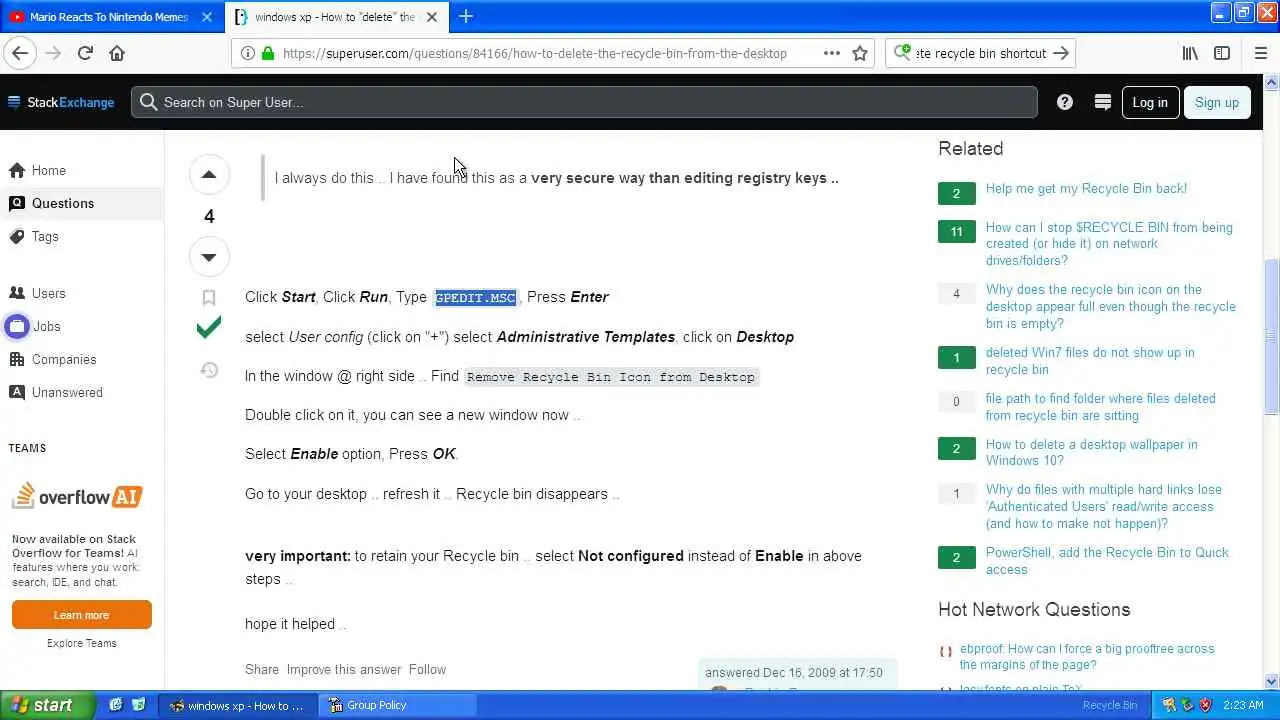Click the Windows Start button
The height and width of the screenshot is (720, 1280).
(47, 705)
